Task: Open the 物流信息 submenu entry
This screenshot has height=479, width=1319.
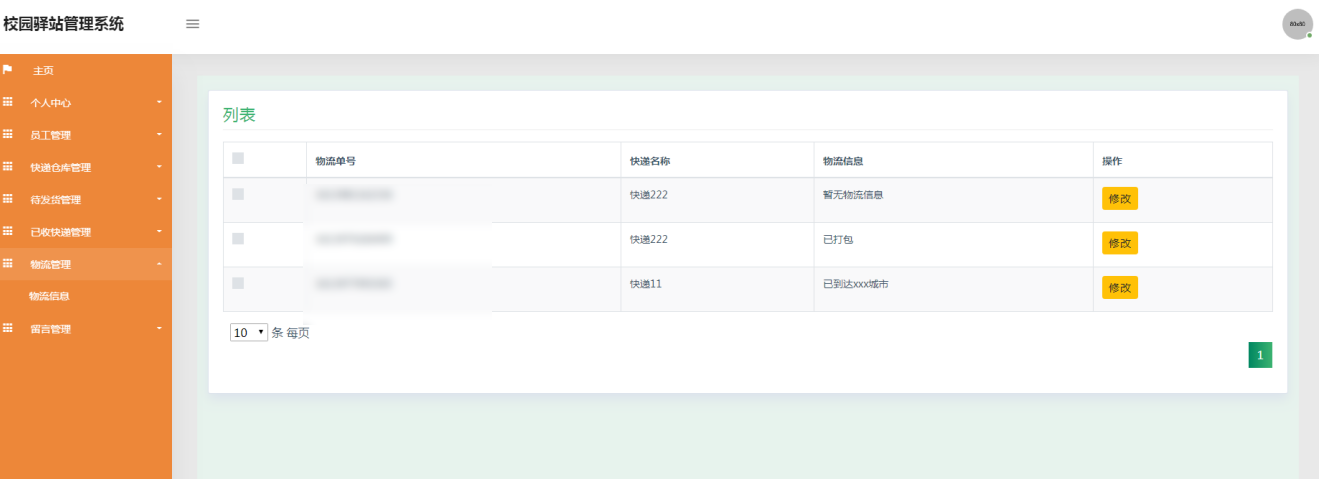Action: (x=49, y=296)
